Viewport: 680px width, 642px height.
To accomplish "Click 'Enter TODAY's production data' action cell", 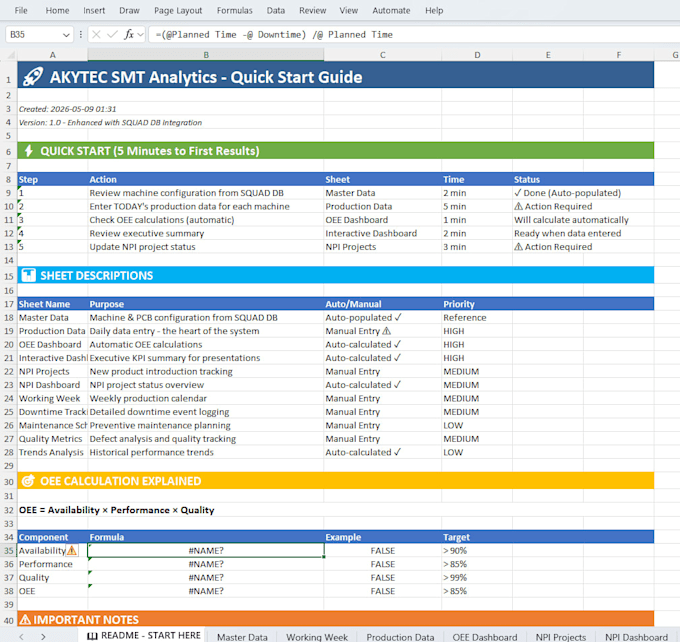I will click(206, 206).
